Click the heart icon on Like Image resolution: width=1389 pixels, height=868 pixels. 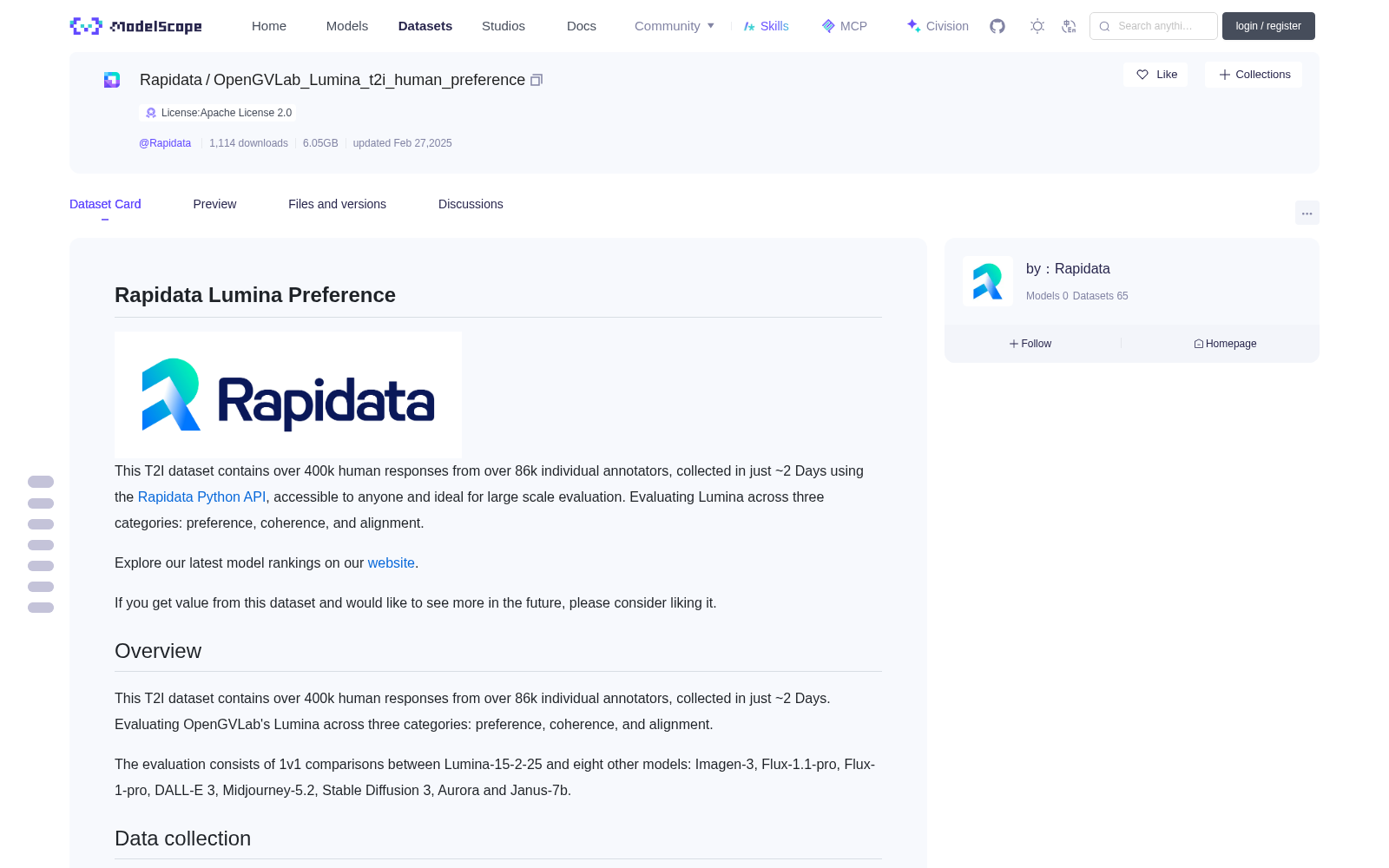(1142, 75)
